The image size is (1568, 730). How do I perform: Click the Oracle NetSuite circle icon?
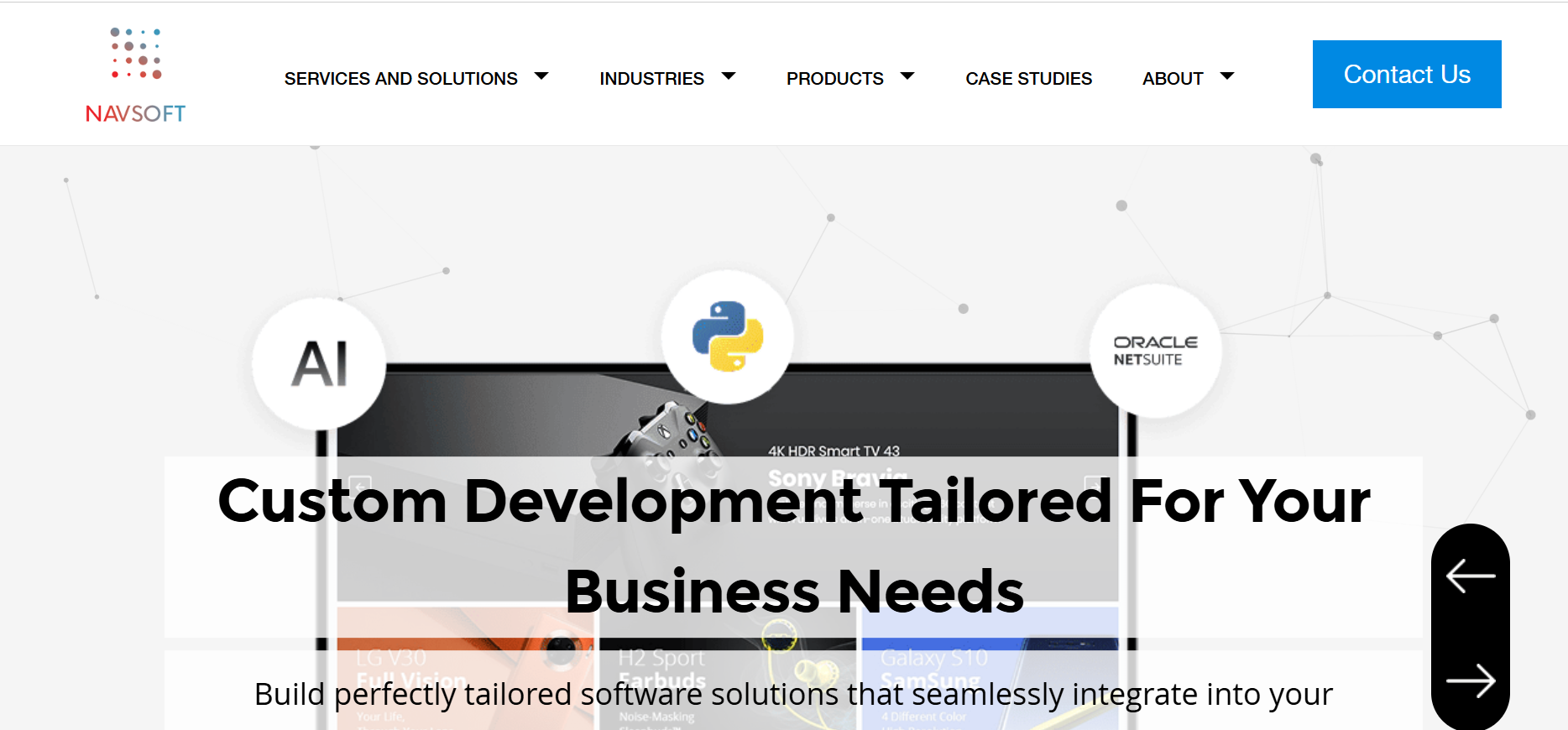click(1155, 351)
